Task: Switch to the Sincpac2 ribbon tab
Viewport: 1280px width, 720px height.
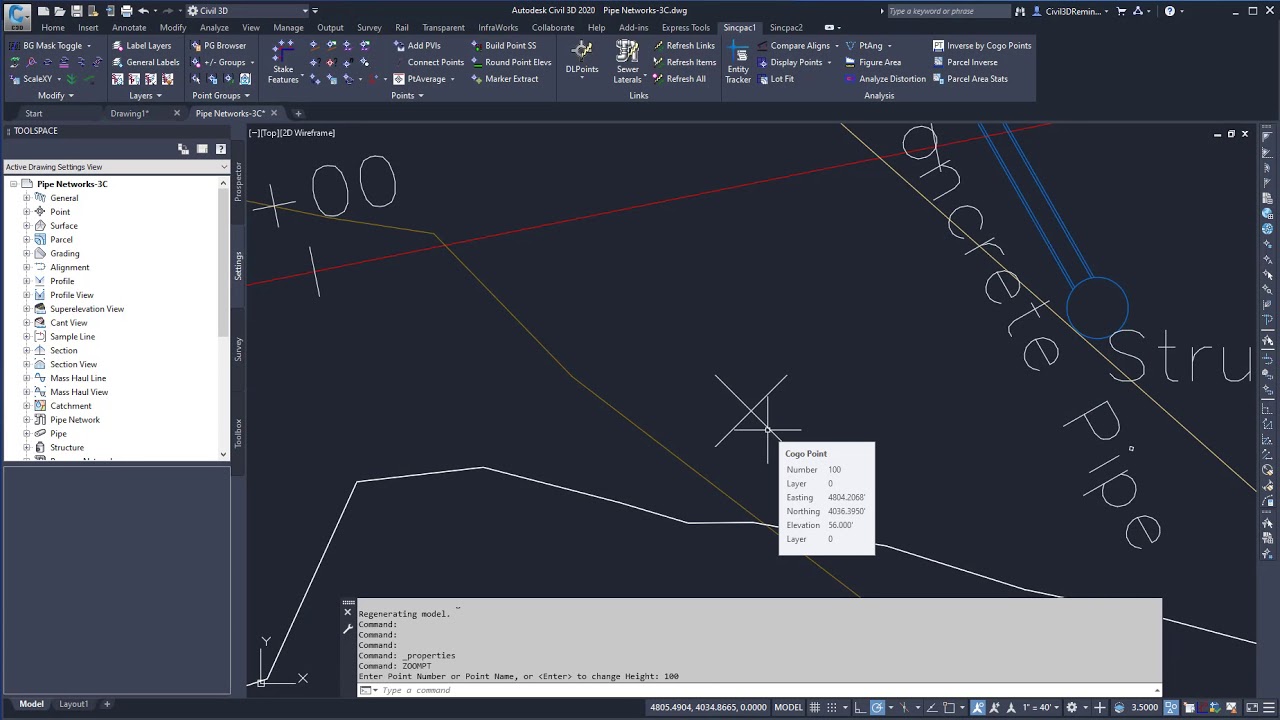Action: pyautogui.click(x=786, y=28)
